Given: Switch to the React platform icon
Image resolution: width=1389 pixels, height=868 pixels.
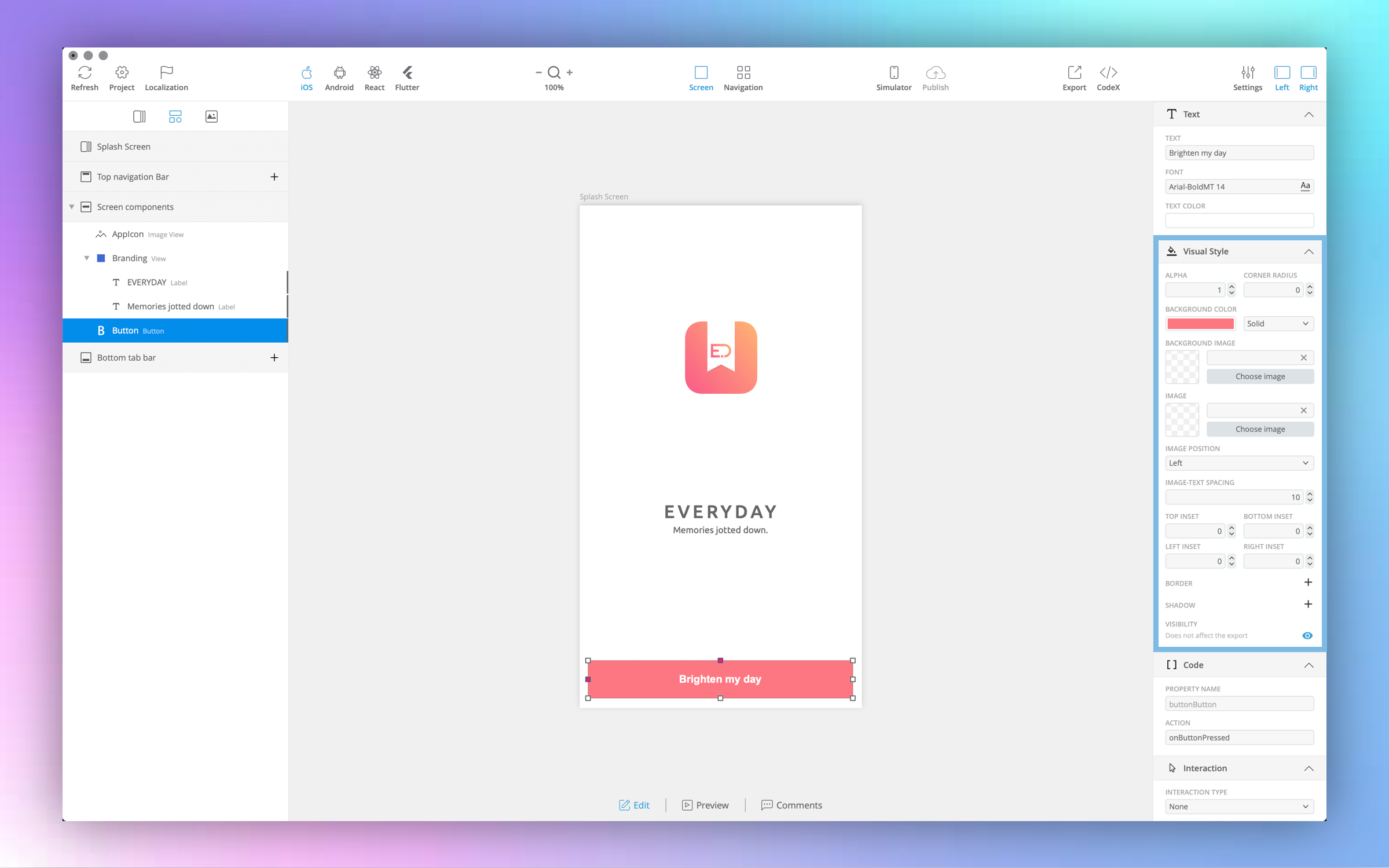Looking at the screenshot, I should [x=374, y=73].
